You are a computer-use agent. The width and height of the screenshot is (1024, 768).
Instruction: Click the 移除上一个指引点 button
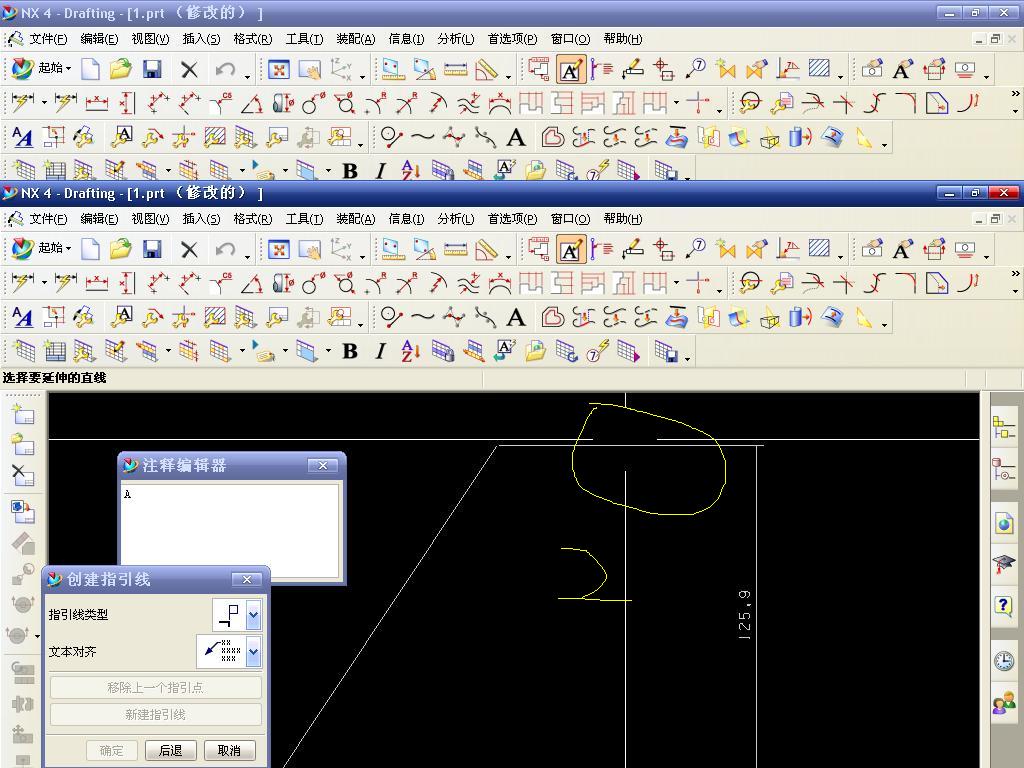pyautogui.click(x=155, y=687)
